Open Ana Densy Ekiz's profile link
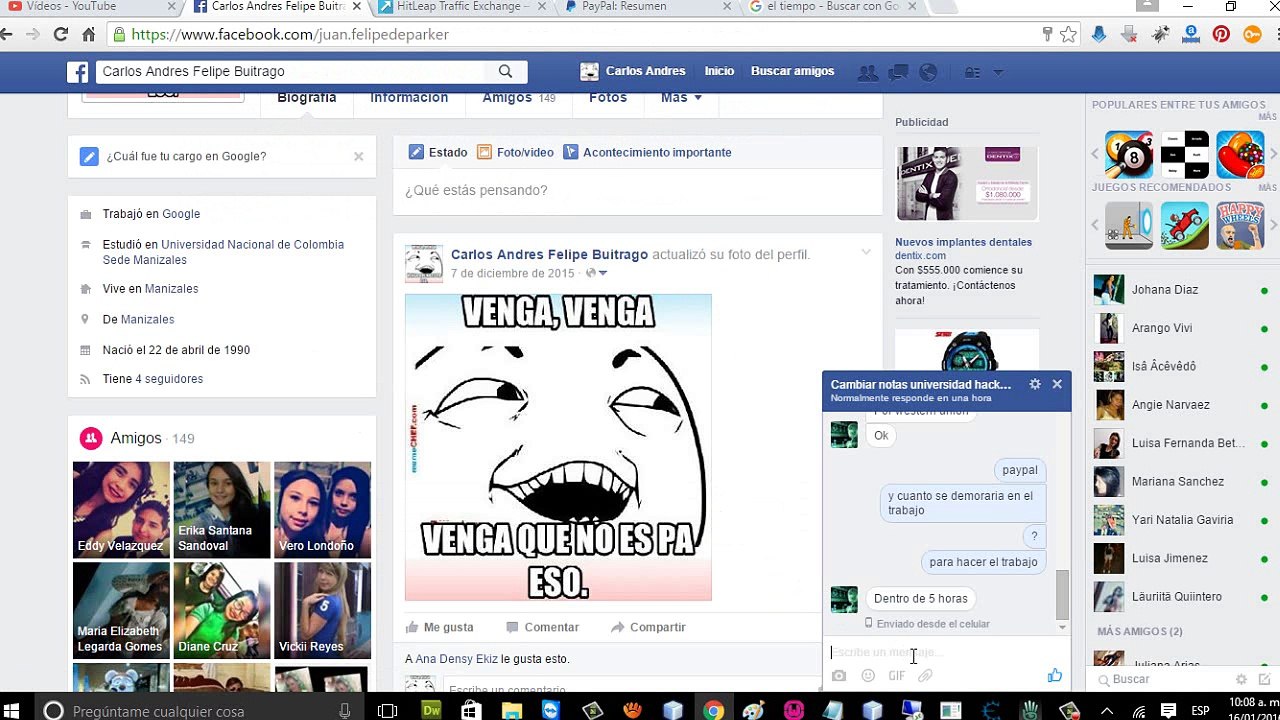 click(456, 659)
